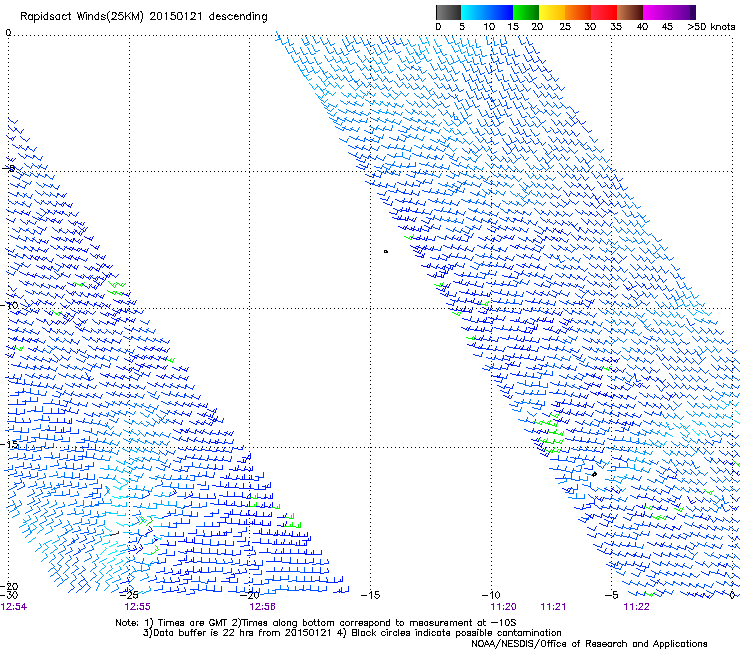Click the 12:55 pass time label
Screen dimensions: 740x650
pyautogui.click(x=137, y=607)
